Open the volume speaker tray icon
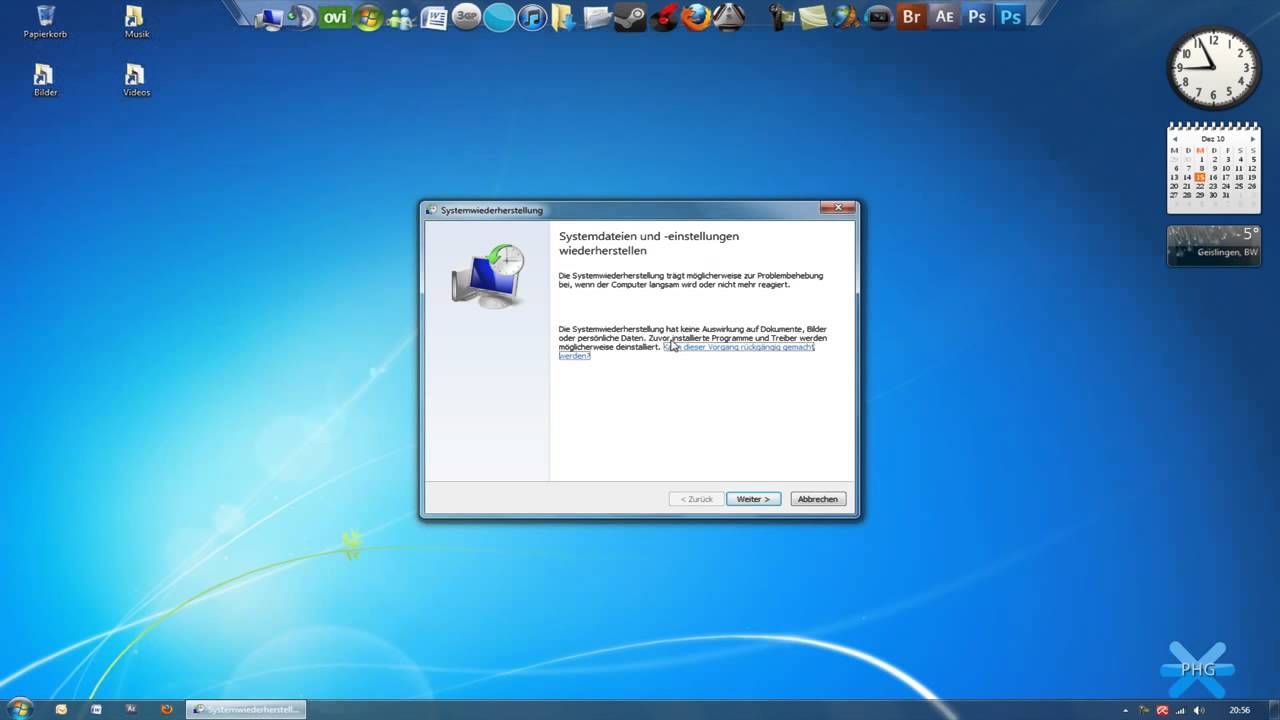The height and width of the screenshot is (720, 1280). (1198, 710)
